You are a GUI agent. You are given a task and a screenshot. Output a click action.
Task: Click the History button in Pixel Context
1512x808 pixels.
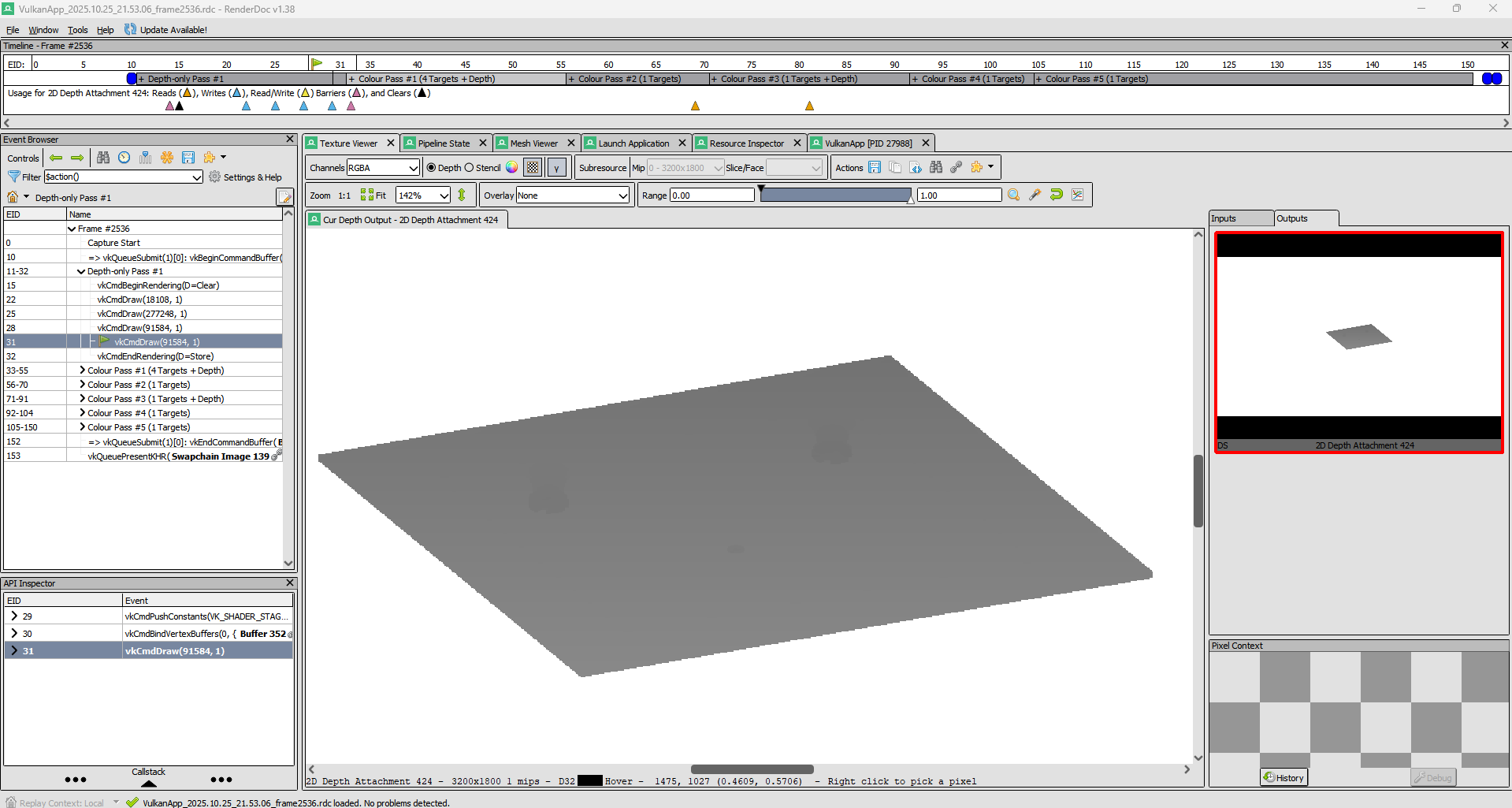pyautogui.click(x=1284, y=778)
